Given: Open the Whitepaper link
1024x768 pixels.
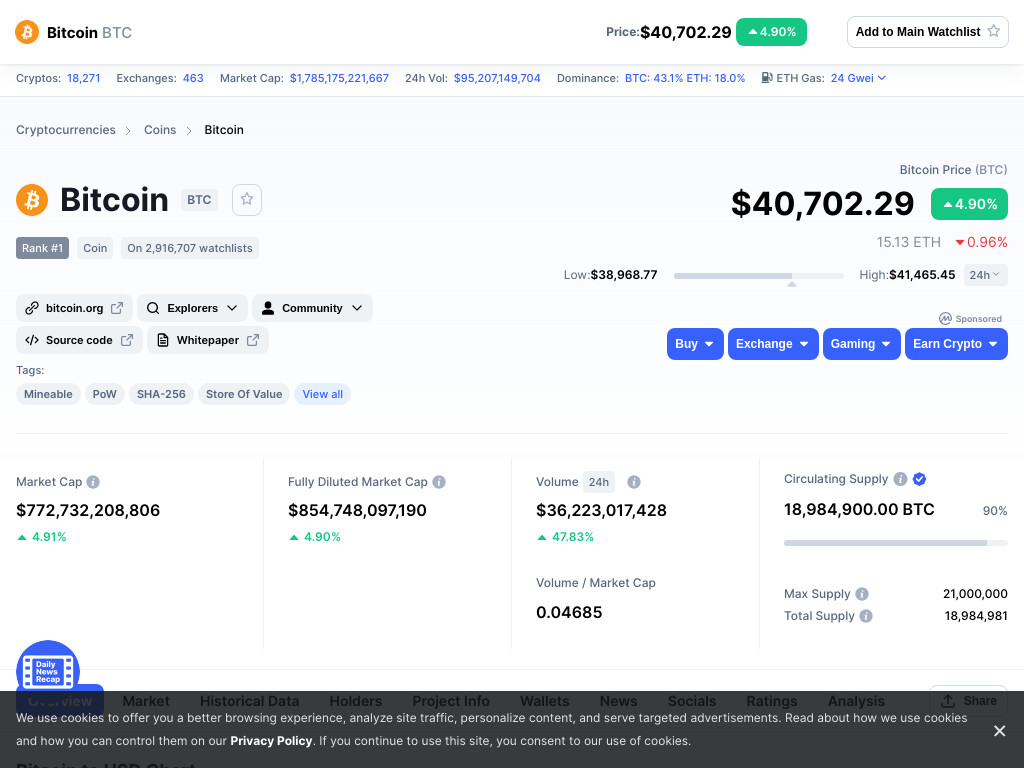Looking at the screenshot, I should pos(208,340).
